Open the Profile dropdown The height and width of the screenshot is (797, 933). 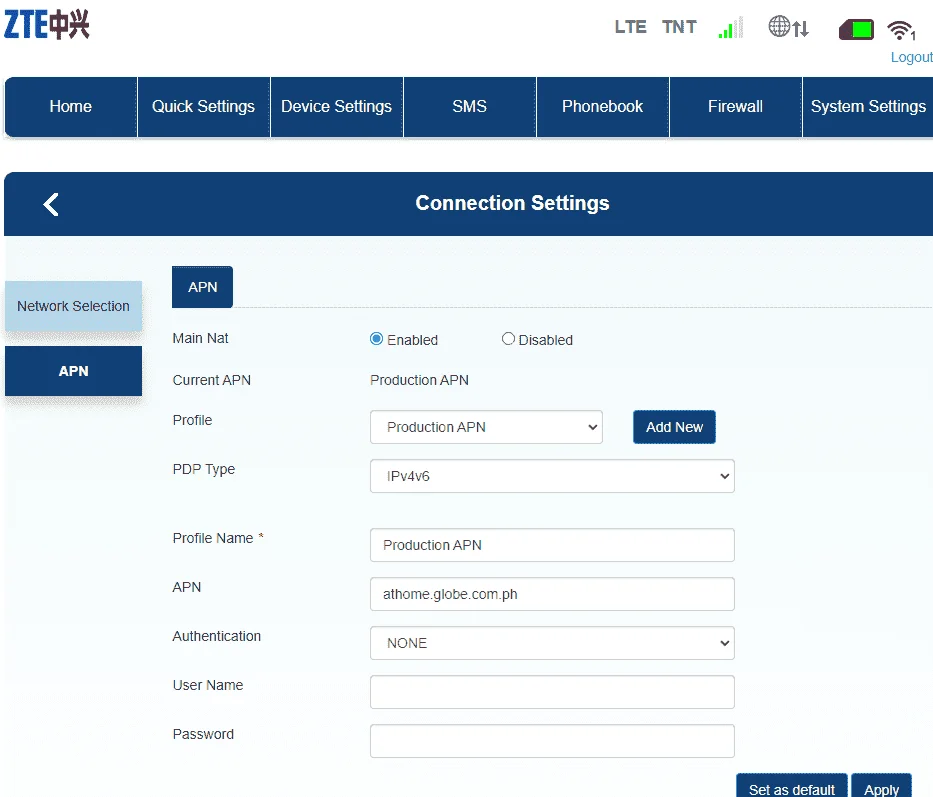pos(486,427)
